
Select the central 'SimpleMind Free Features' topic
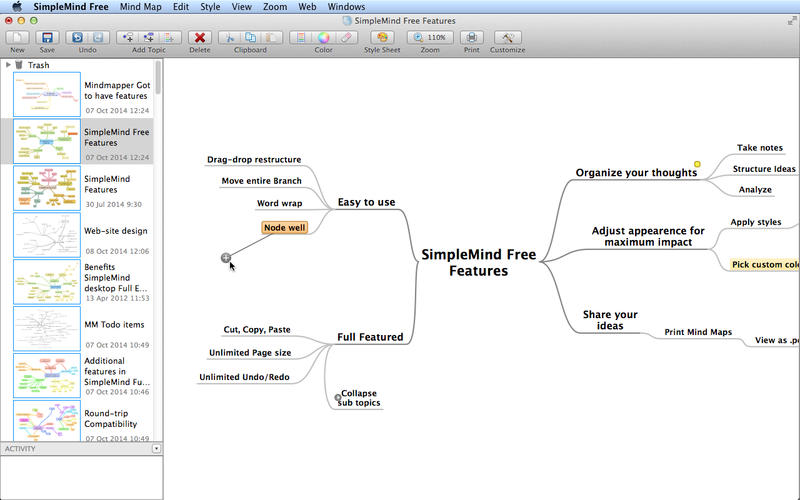[x=477, y=262]
